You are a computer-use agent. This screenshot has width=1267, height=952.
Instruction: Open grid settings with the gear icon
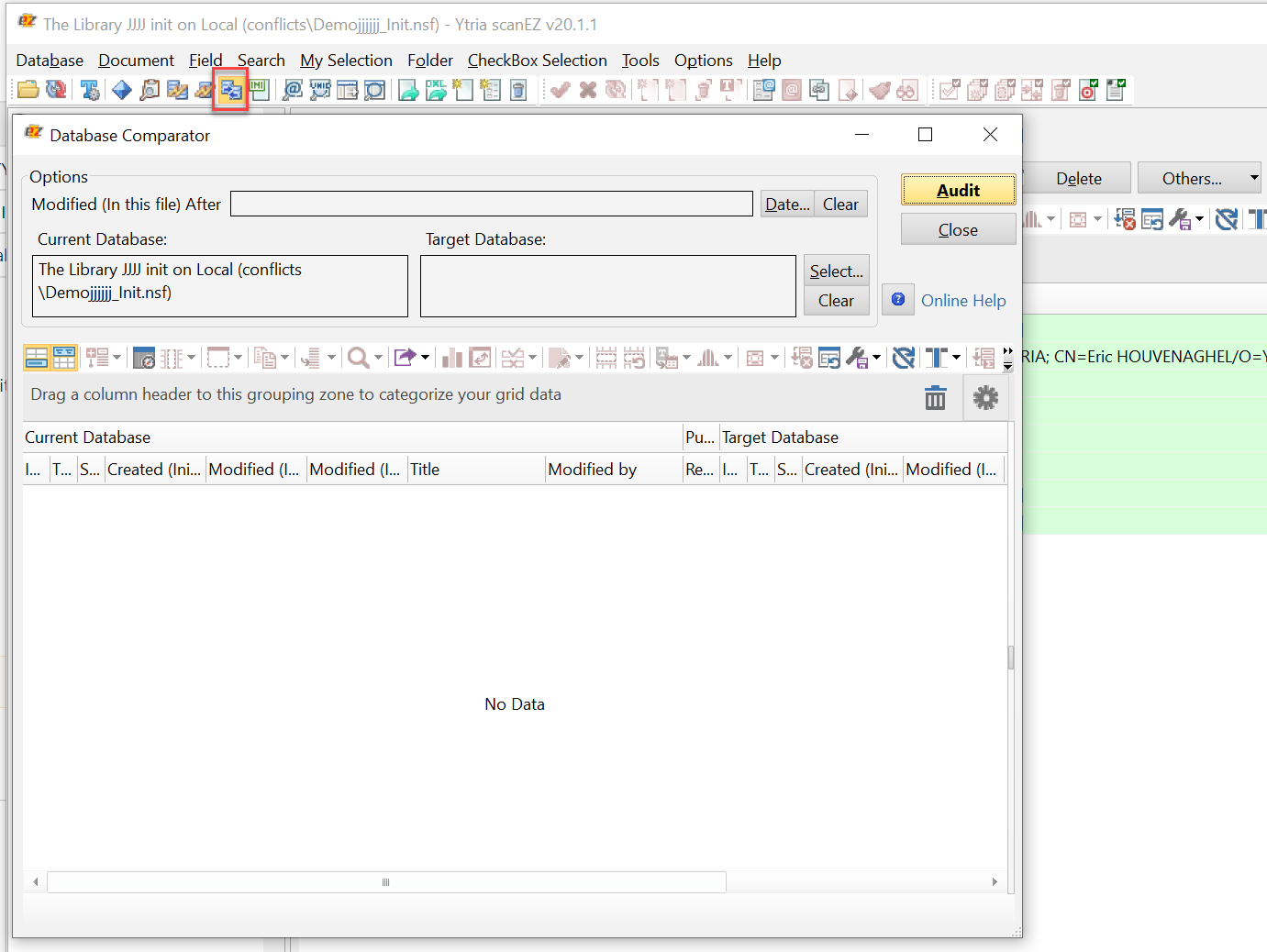coord(985,398)
